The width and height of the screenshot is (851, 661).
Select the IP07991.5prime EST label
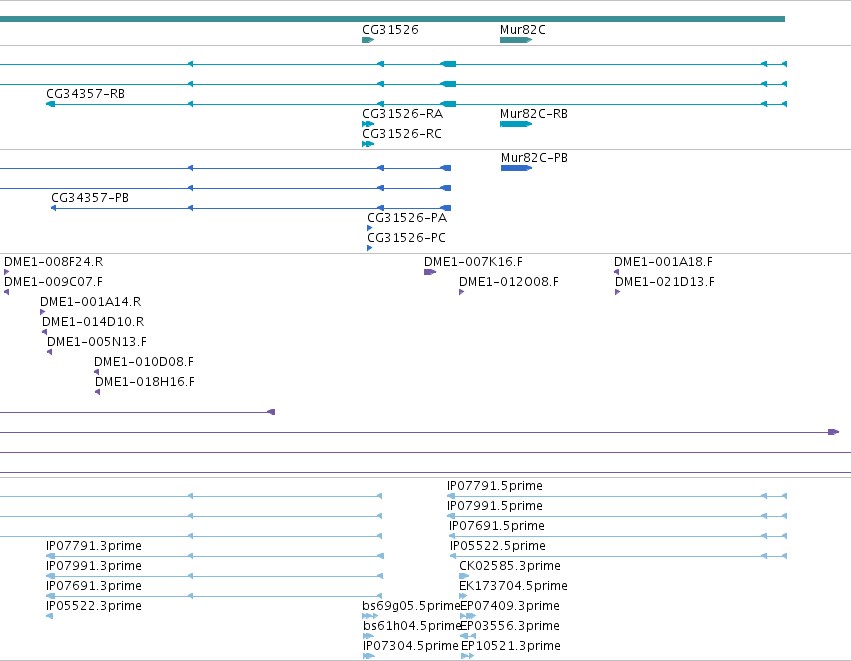click(x=495, y=506)
